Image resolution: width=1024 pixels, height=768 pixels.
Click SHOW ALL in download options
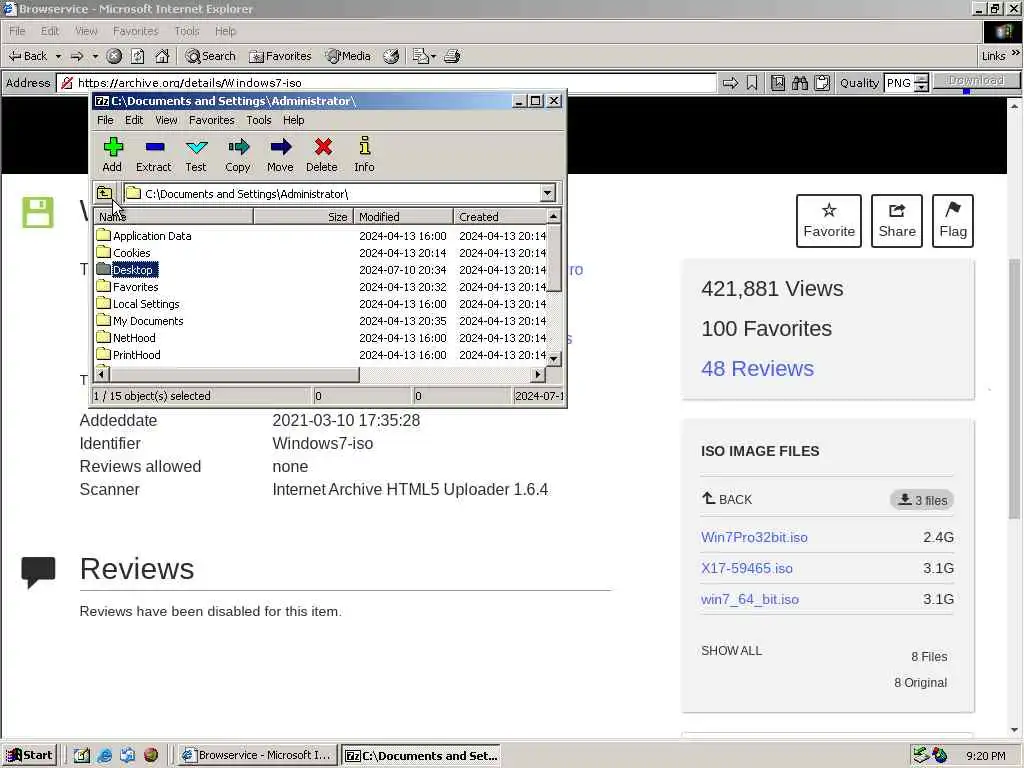(x=731, y=650)
